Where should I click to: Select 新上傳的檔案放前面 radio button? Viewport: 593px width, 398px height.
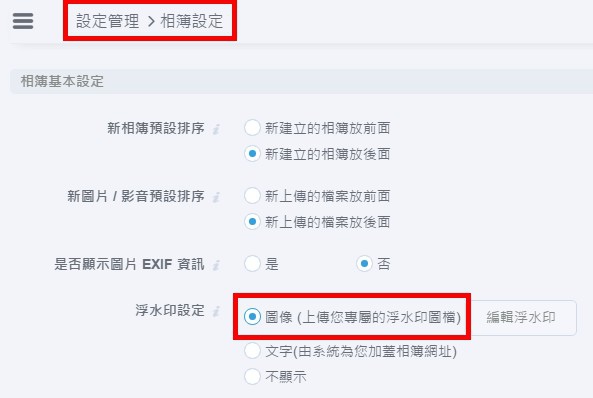click(252, 196)
